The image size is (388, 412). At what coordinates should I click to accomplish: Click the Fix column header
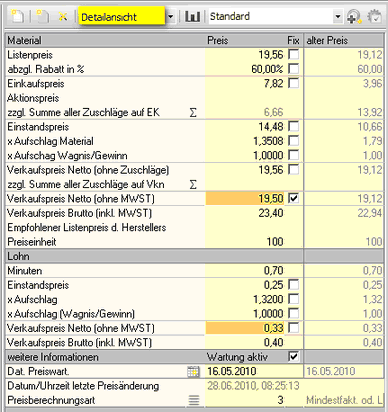tap(294, 40)
